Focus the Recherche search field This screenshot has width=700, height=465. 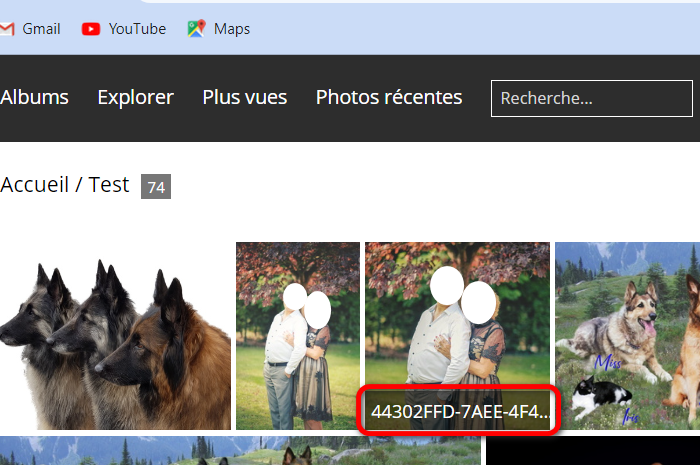(592, 98)
